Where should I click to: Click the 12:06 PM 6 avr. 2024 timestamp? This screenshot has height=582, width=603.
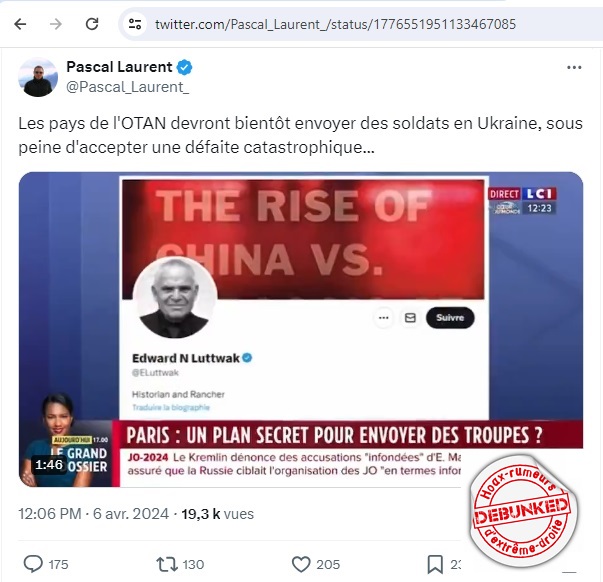pos(93,514)
